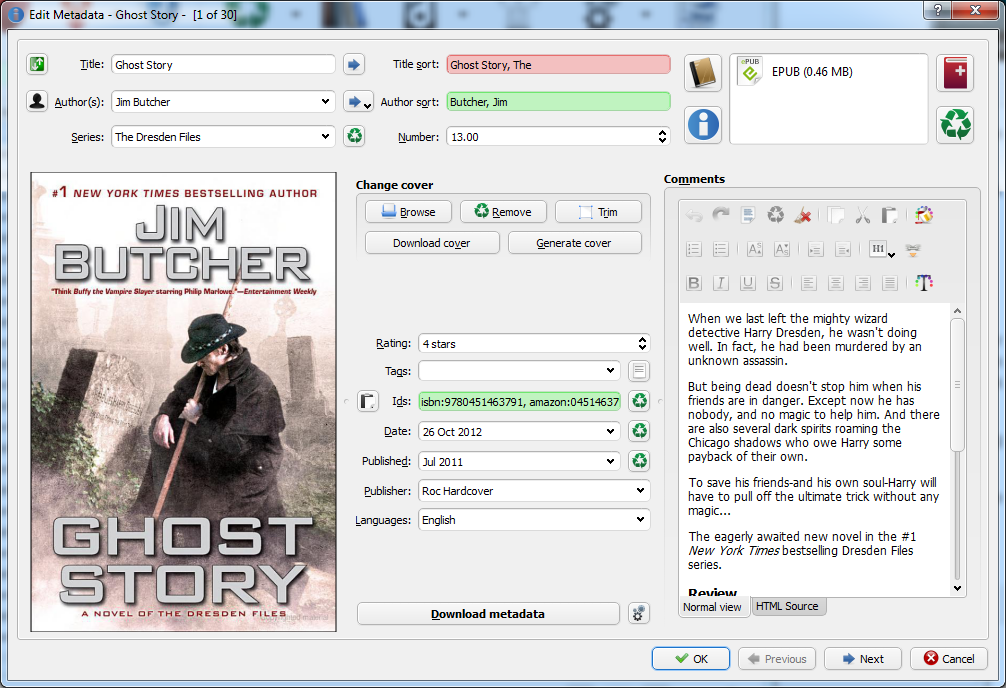Viewport: 1006px width, 688px height.
Task: Insert an unordered bullet list
Action: (x=720, y=249)
